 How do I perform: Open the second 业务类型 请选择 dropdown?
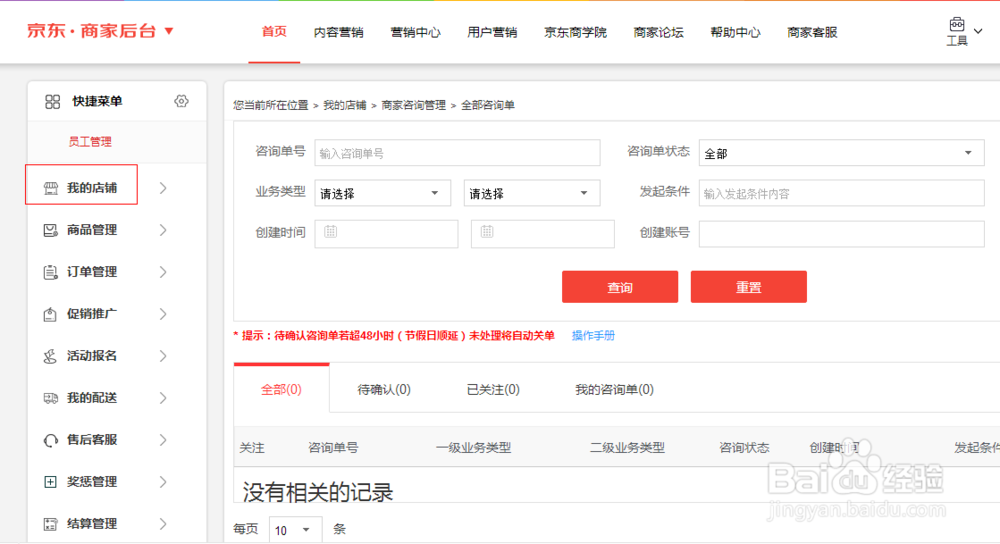tap(531, 193)
